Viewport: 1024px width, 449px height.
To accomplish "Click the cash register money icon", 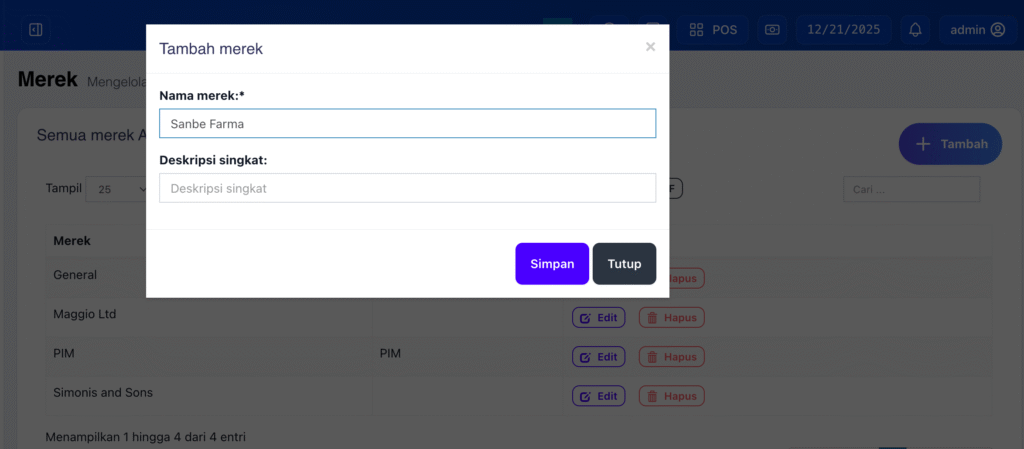I will pyautogui.click(x=772, y=30).
